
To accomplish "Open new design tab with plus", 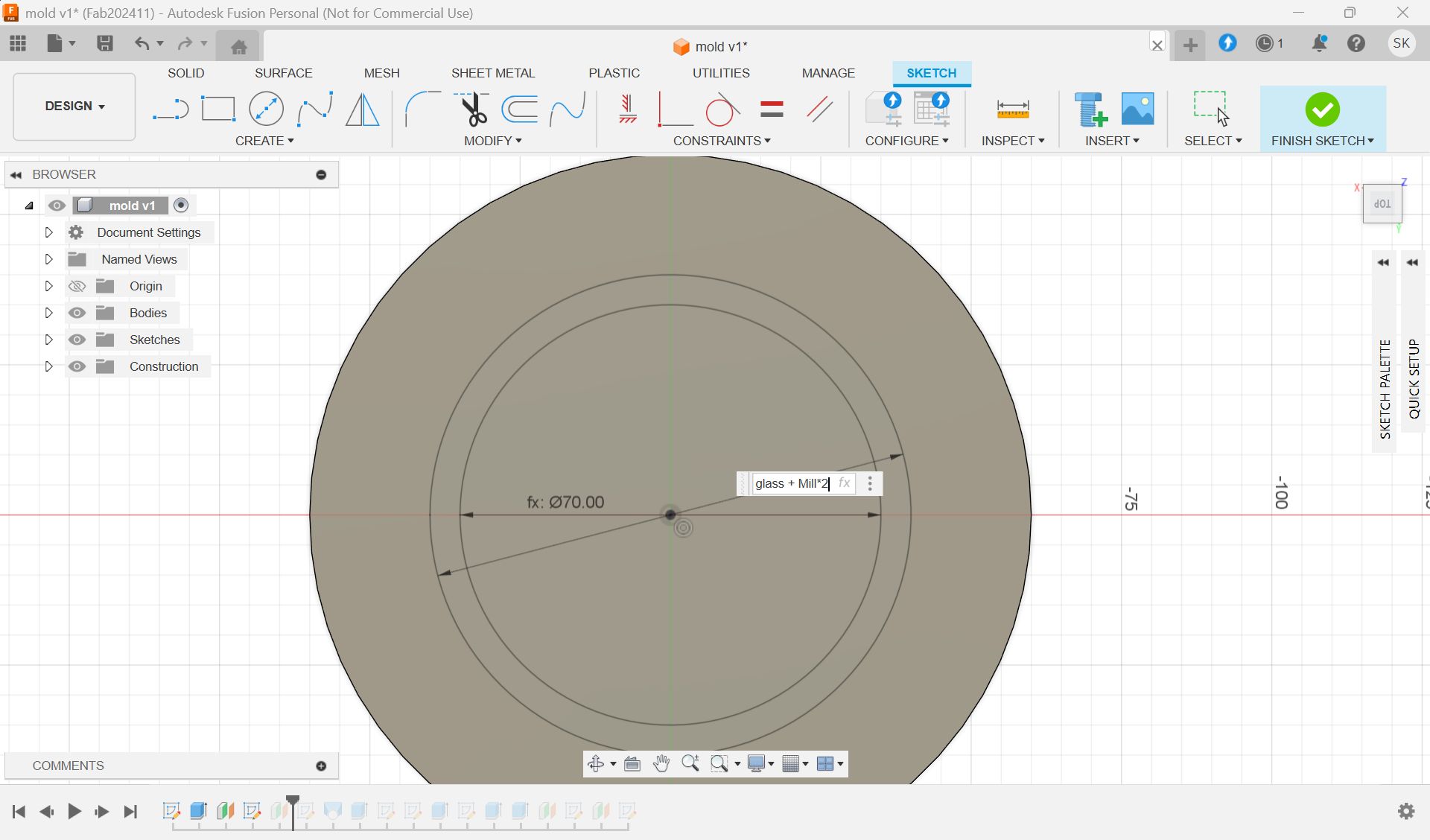I will [x=1190, y=45].
